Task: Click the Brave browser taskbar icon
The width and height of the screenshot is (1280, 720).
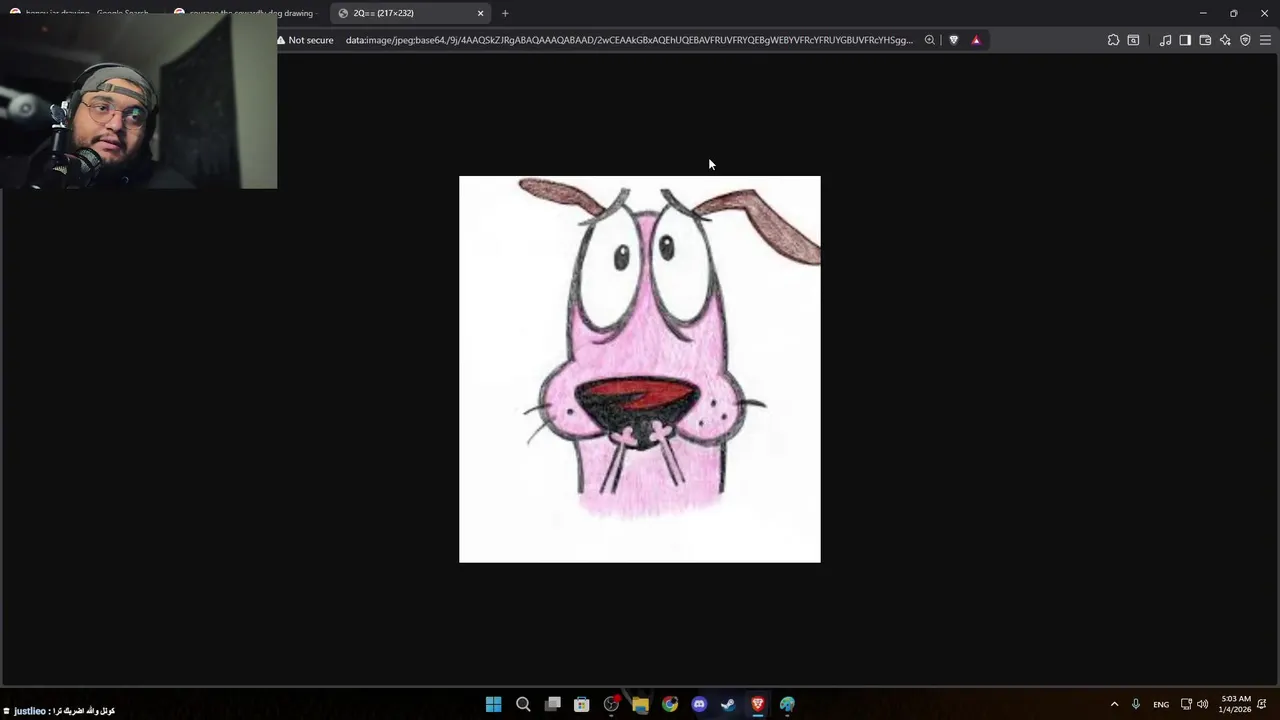Action: pos(758,704)
